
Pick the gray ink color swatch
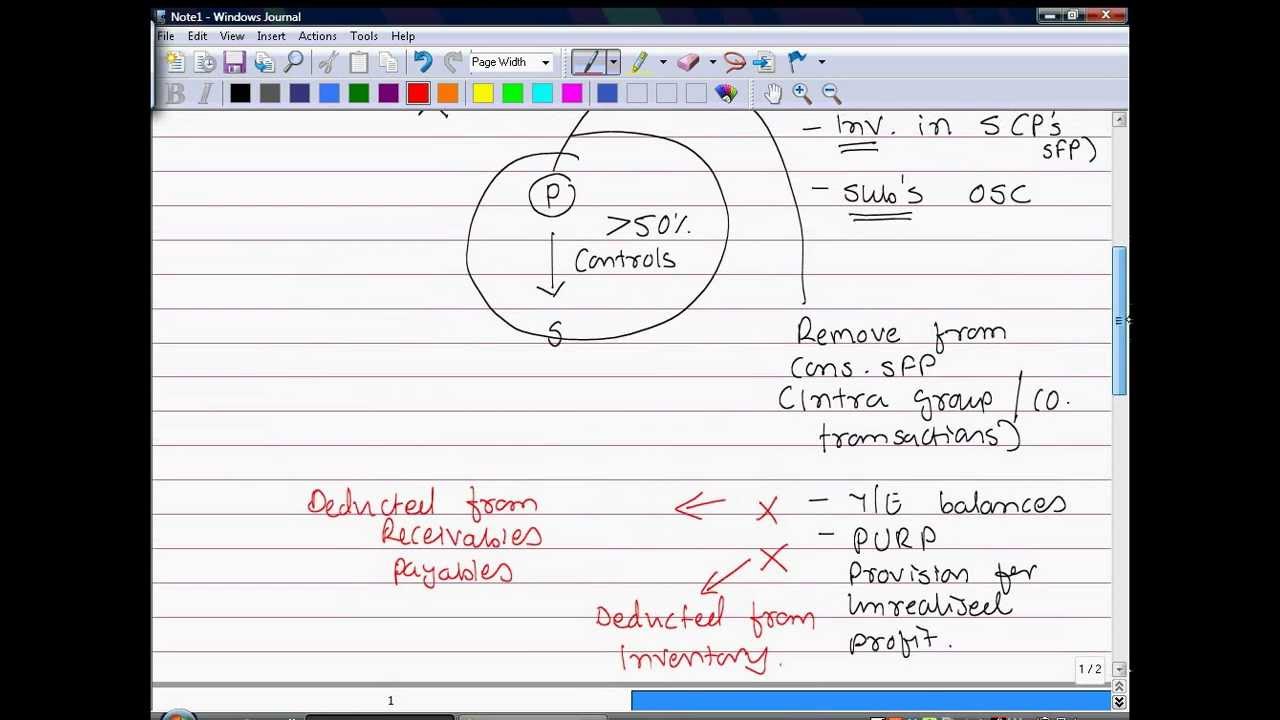[x=270, y=94]
